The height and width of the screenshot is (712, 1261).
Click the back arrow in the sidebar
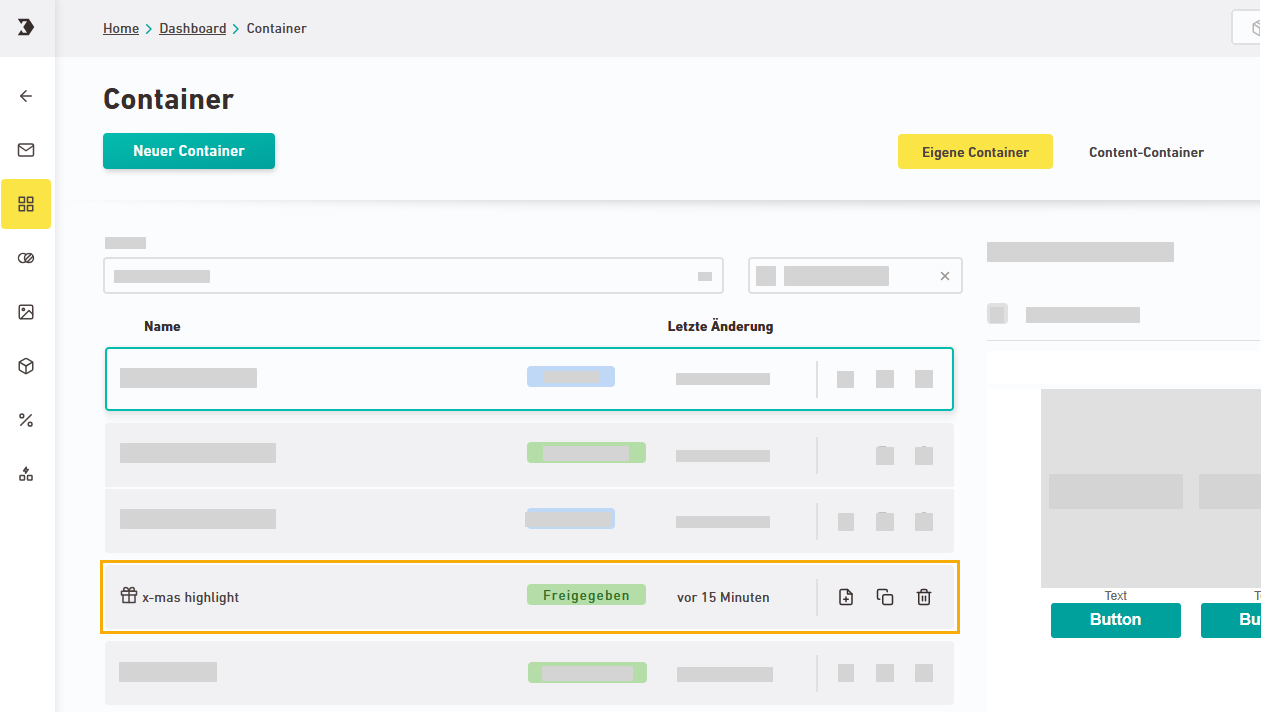[26, 96]
